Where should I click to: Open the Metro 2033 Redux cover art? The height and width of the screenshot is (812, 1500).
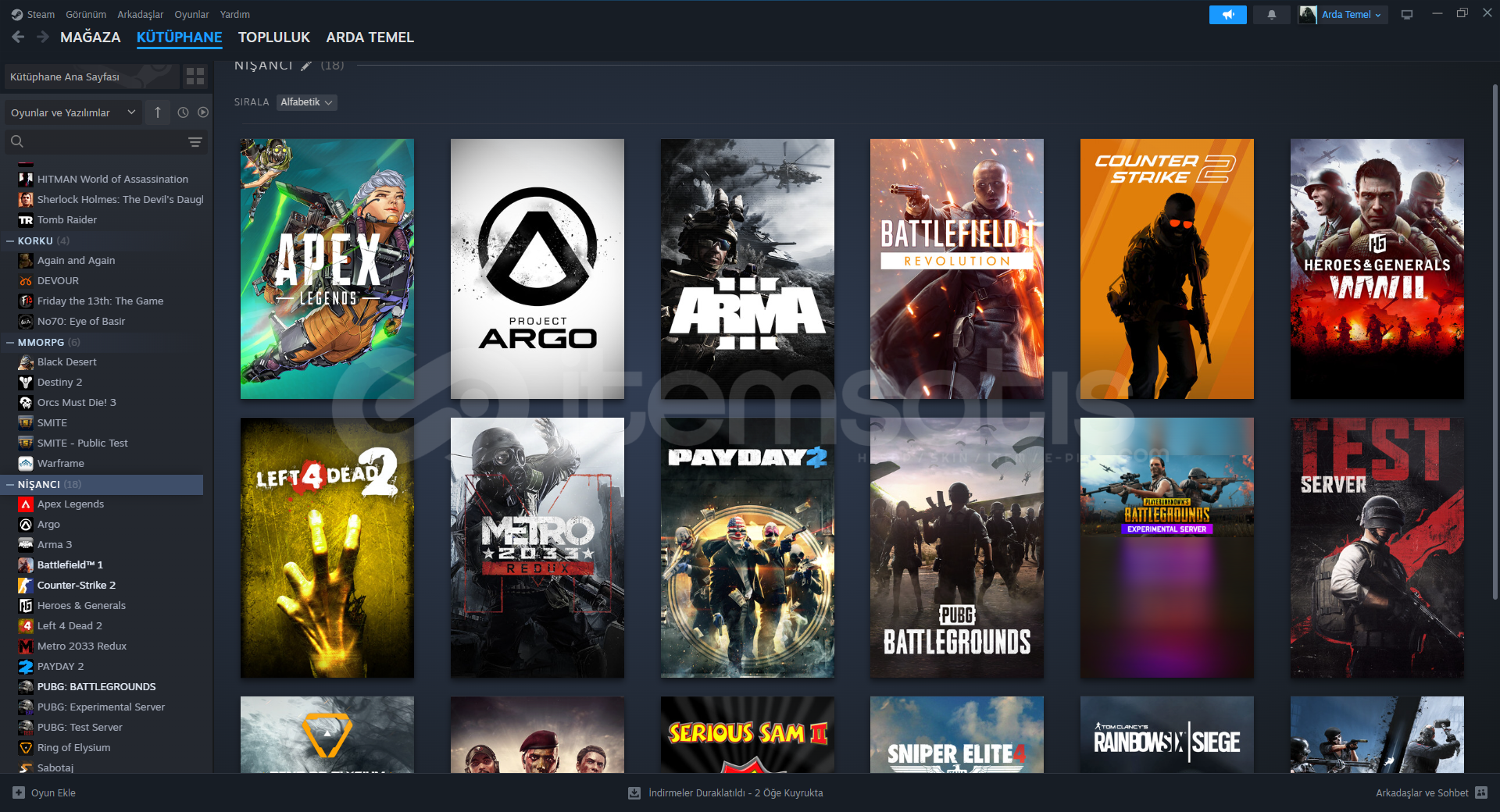click(x=537, y=547)
